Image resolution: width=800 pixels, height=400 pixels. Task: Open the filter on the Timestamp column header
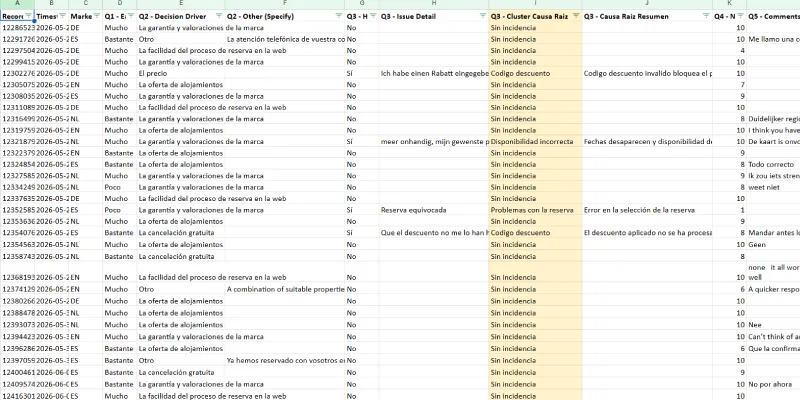tap(63, 16)
